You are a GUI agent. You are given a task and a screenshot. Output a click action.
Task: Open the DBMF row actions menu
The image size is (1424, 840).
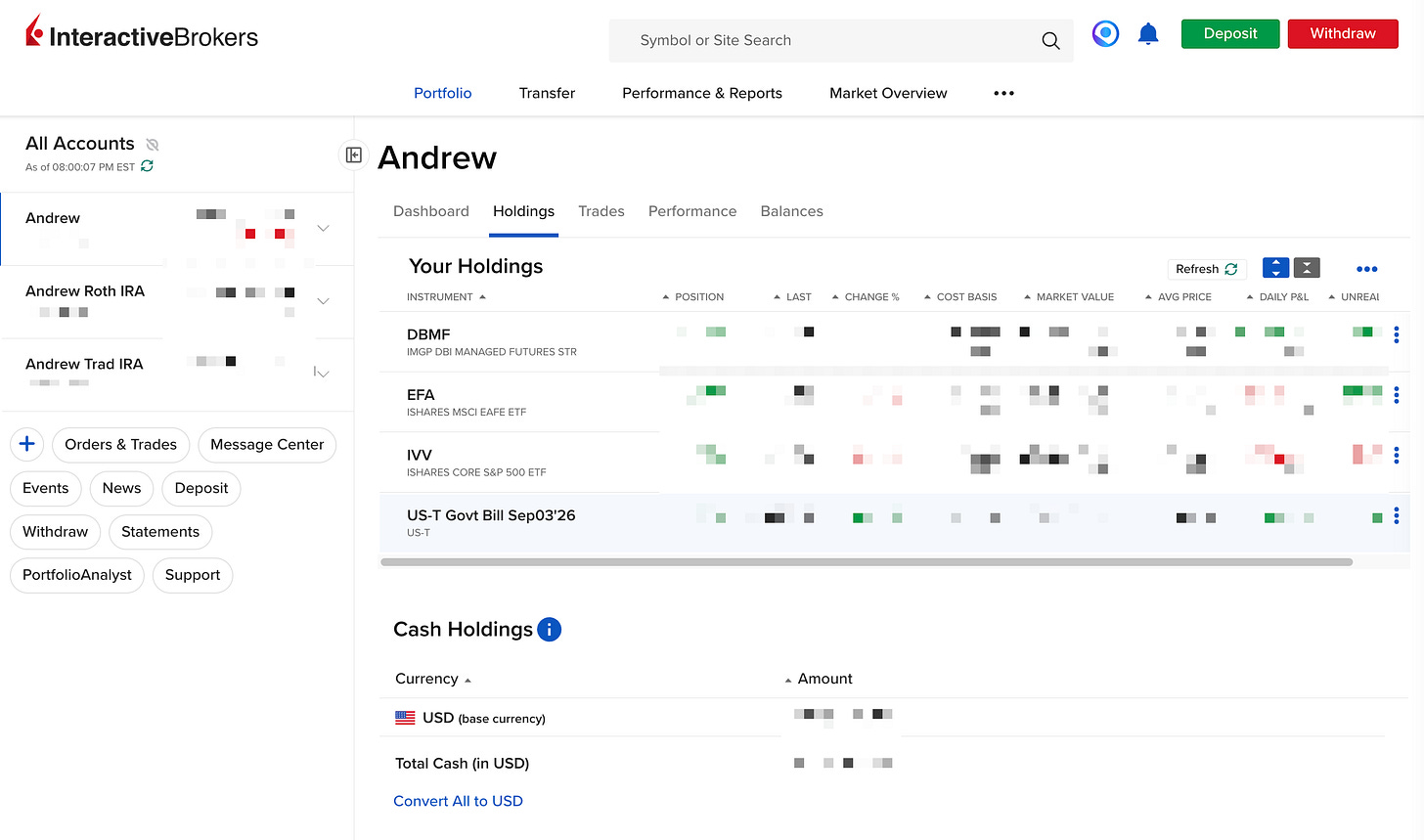[1396, 334]
